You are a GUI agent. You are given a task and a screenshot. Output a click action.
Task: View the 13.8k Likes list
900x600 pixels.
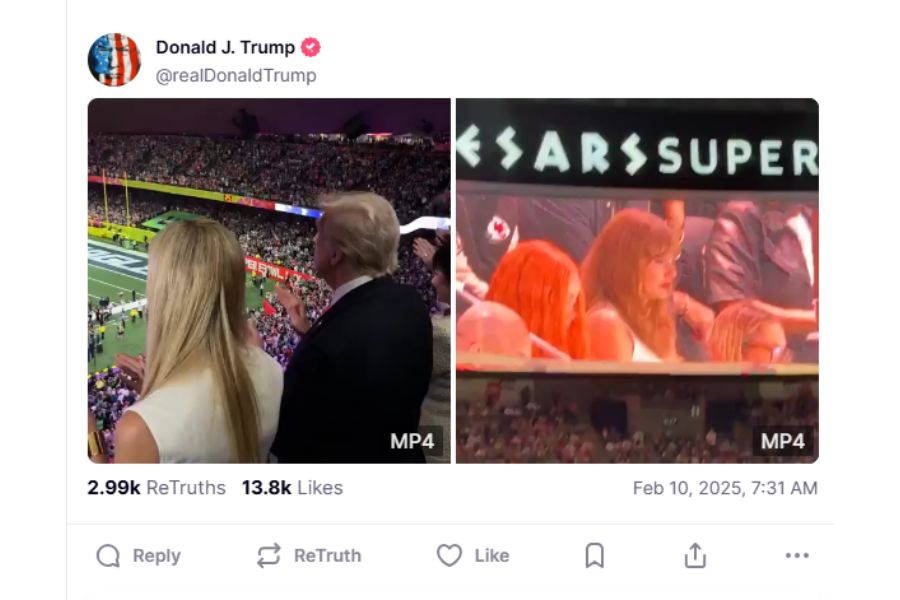tap(292, 487)
